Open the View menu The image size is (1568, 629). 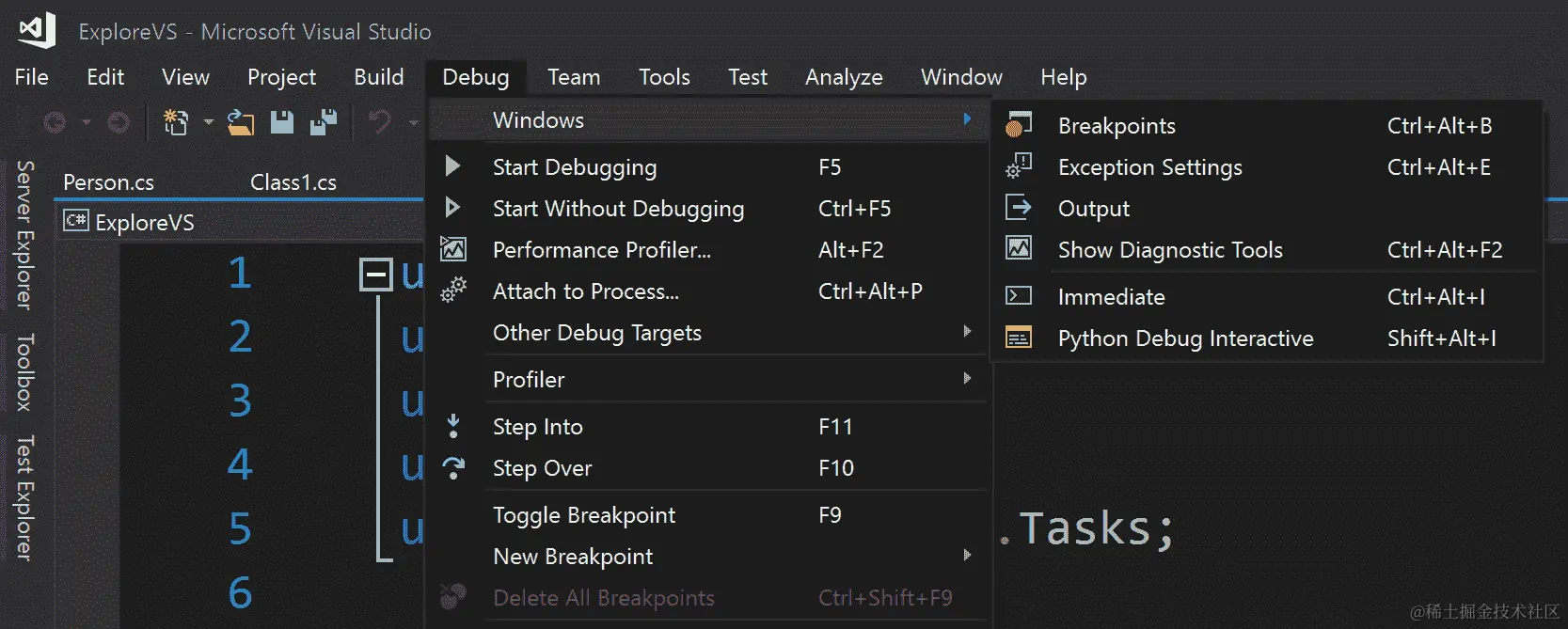185,77
